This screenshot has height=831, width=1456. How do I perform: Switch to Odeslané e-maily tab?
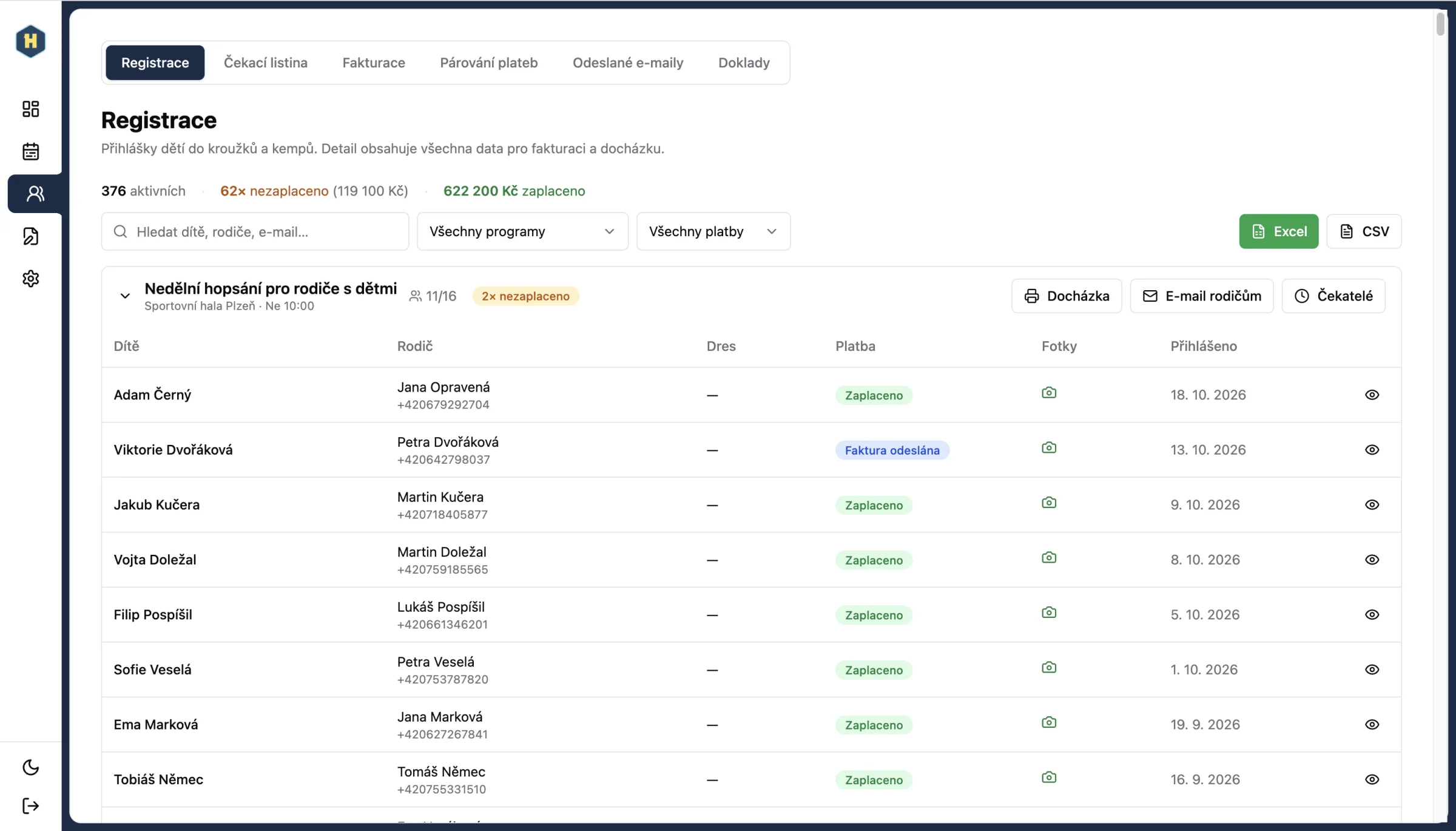click(x=628, y=63)
